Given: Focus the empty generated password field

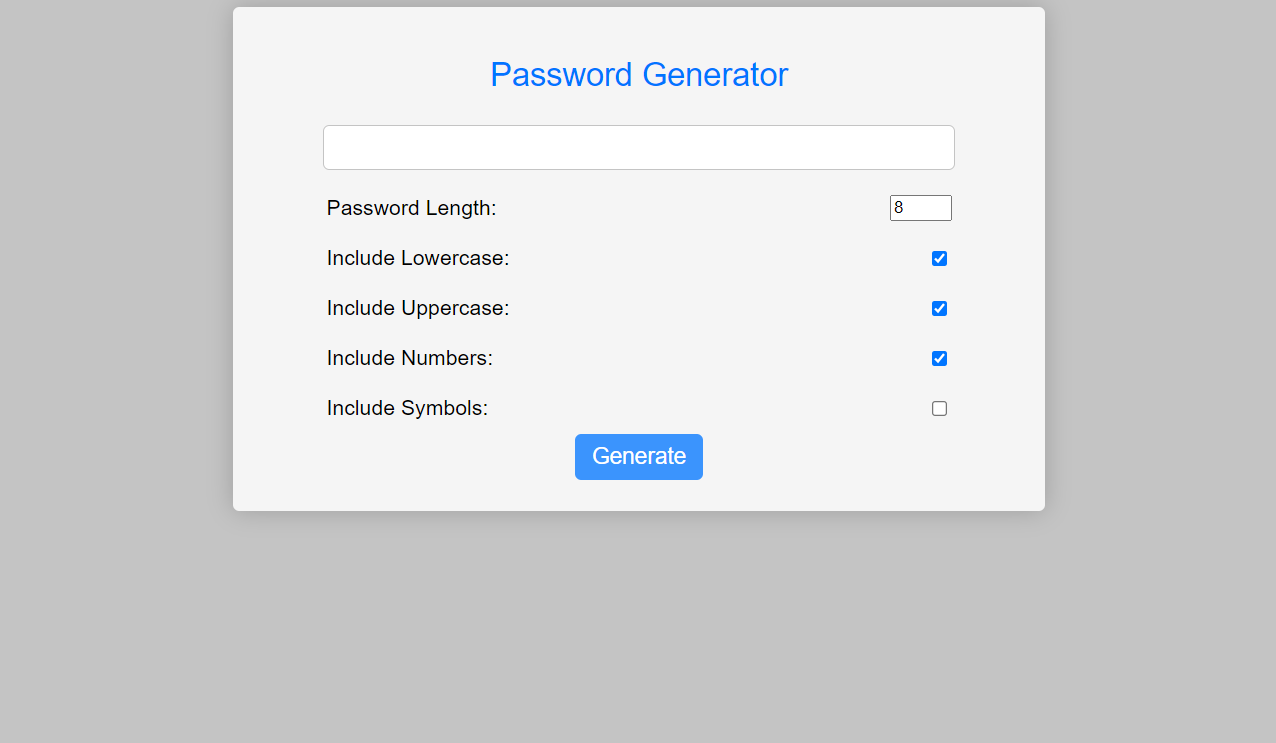Looking at the screenshot, I should (x=638, y=148).
